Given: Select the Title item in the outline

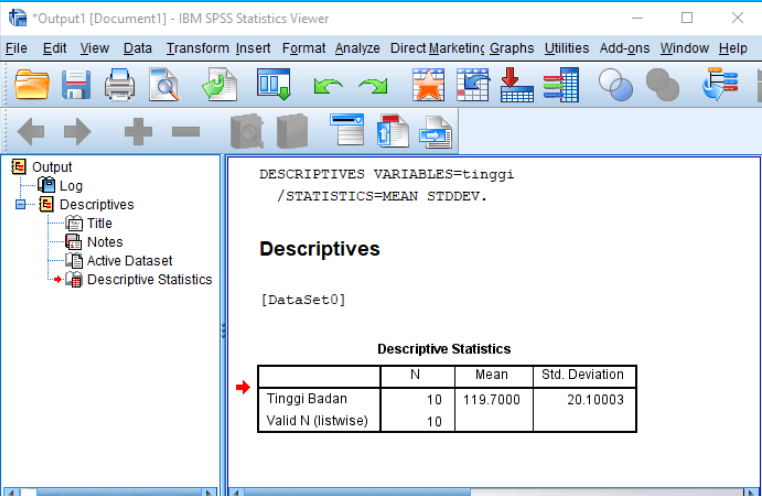Looking at the screenshot, I should (100, 223).
